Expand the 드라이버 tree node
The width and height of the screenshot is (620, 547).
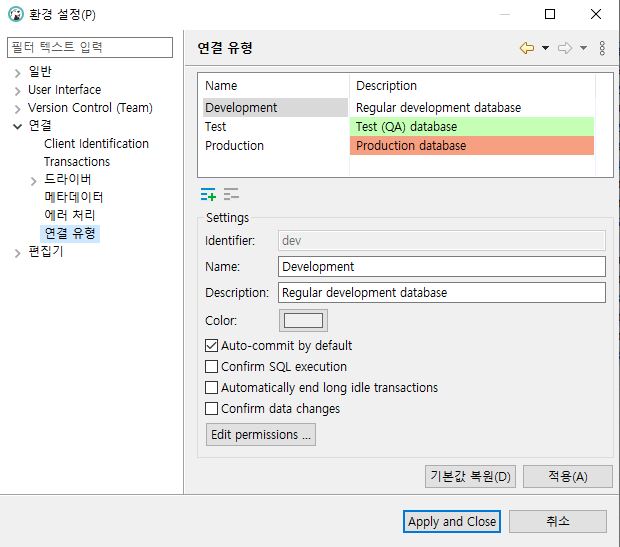[34, 181]
